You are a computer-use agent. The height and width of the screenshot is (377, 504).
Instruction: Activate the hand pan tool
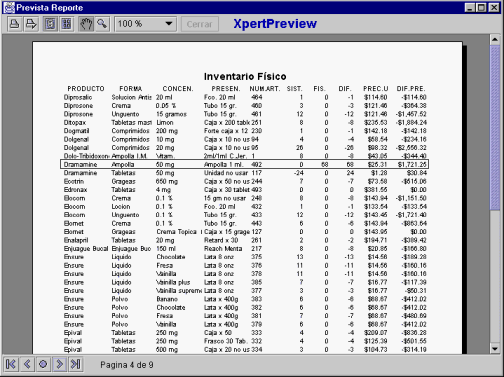point(86,24)
